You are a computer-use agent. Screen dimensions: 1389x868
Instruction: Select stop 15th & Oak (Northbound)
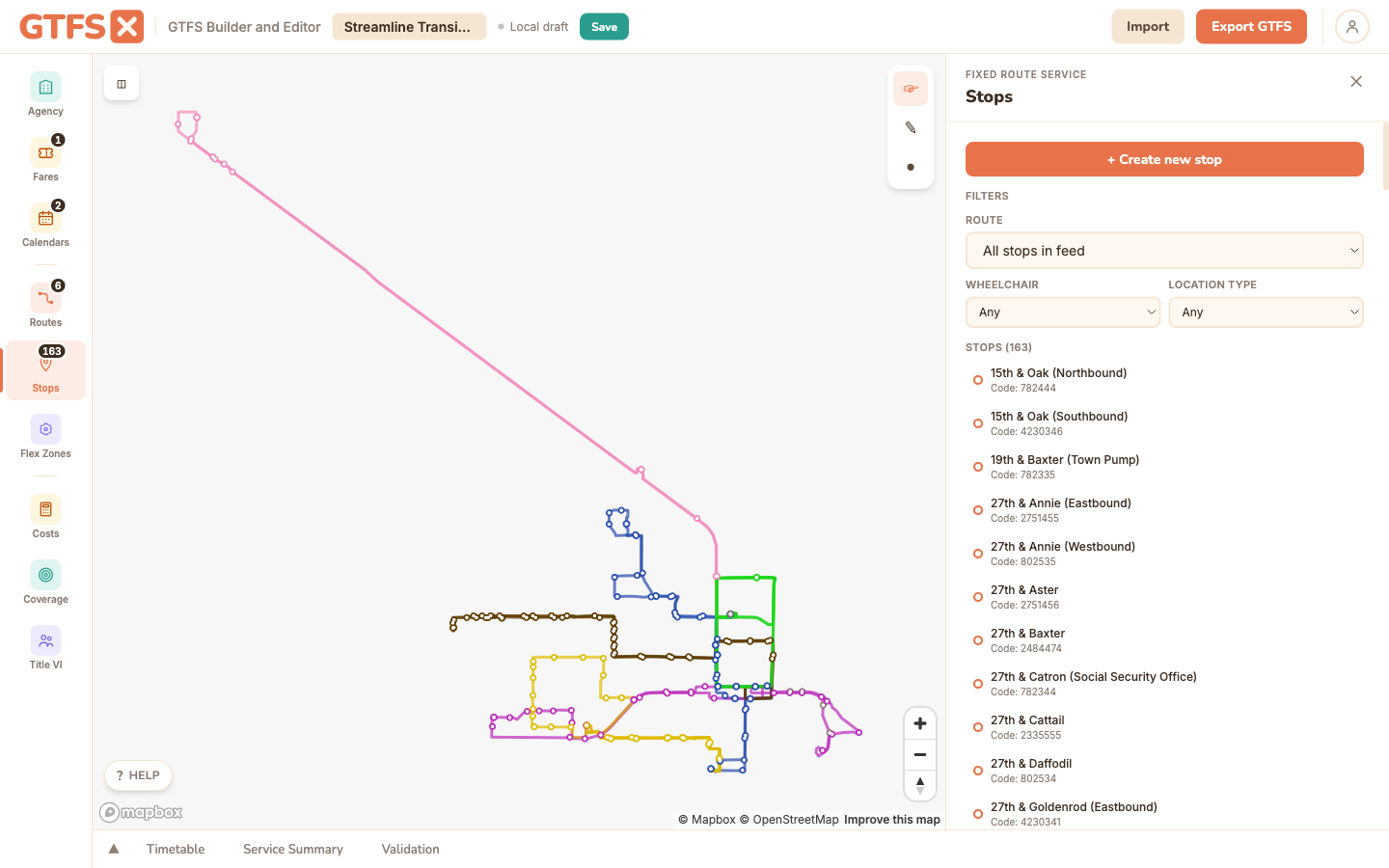1164,380
